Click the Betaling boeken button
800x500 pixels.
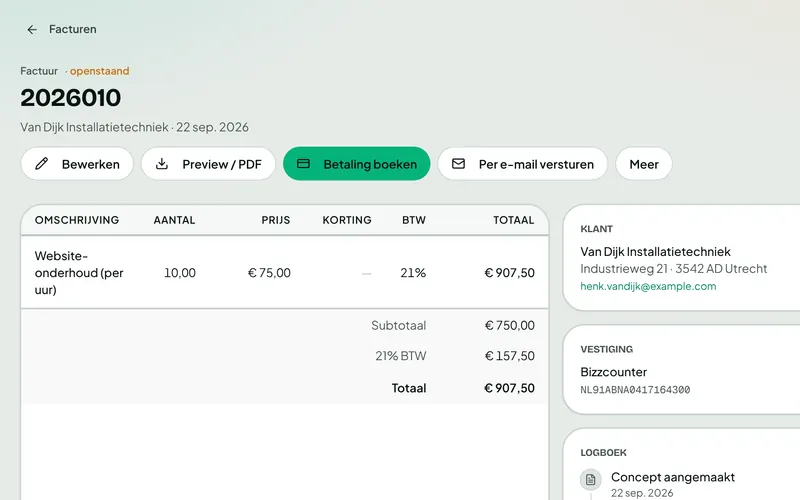tap(357, 164)
